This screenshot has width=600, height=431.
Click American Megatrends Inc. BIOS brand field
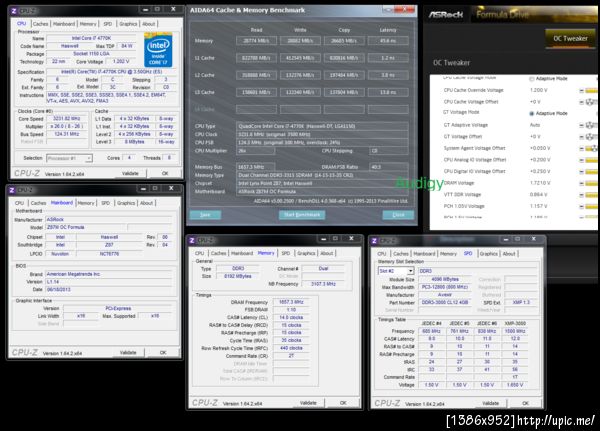[109, 274]
